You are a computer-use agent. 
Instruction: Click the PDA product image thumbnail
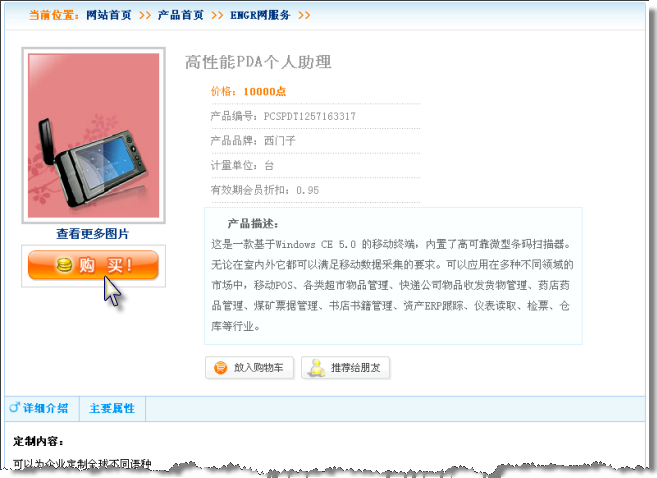pos(93,135)
